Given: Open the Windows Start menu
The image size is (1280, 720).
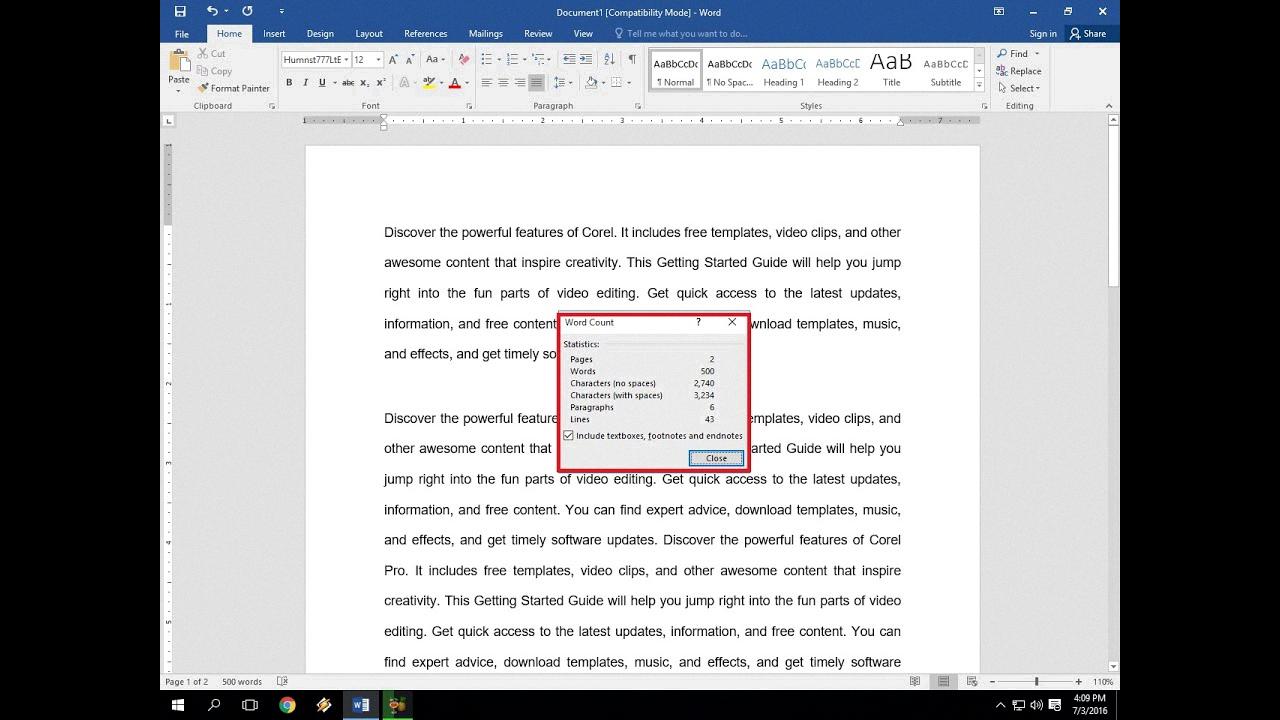Looking at the screenshot, I should coord(178,705).
